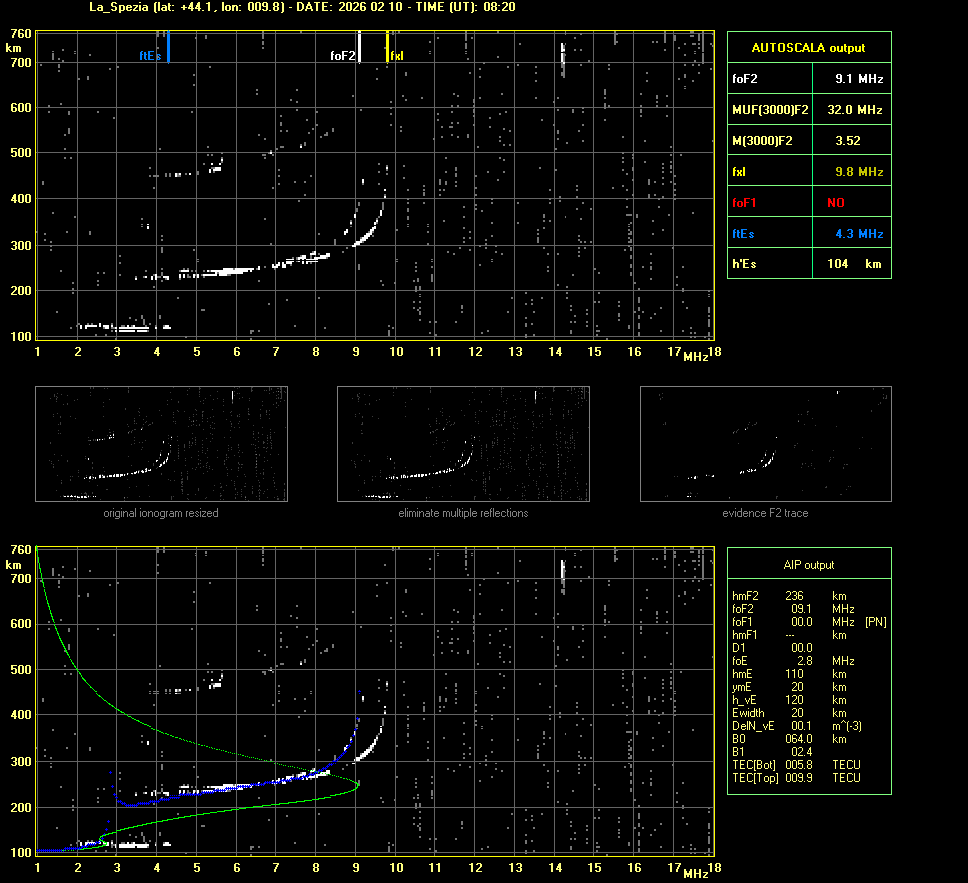
Task: Click the yellow fxI 9.8 MHz value
Action: point(859,172)
